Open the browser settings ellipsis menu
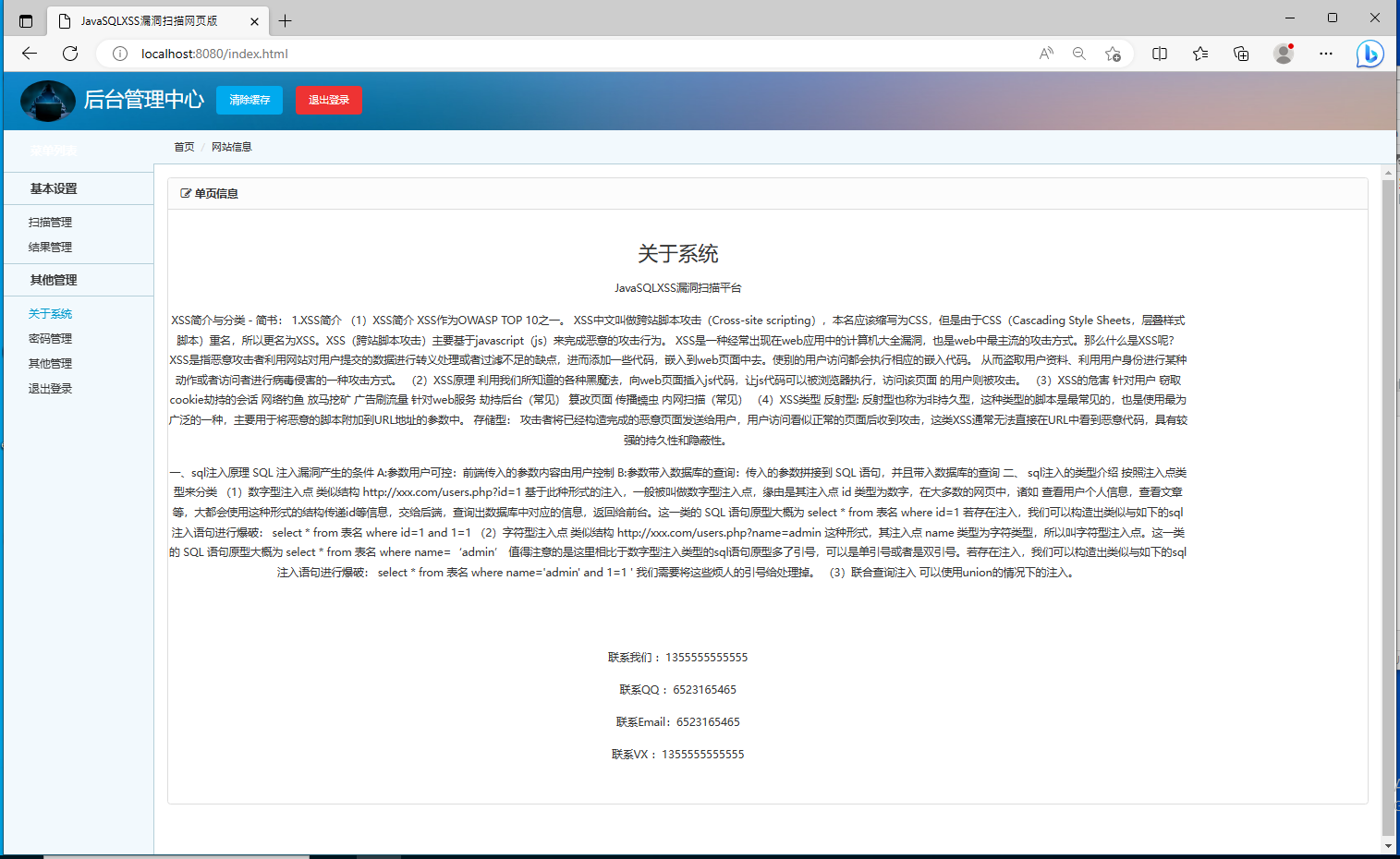The height and width of the screenshot is (859, 1400). point(1325,54)
